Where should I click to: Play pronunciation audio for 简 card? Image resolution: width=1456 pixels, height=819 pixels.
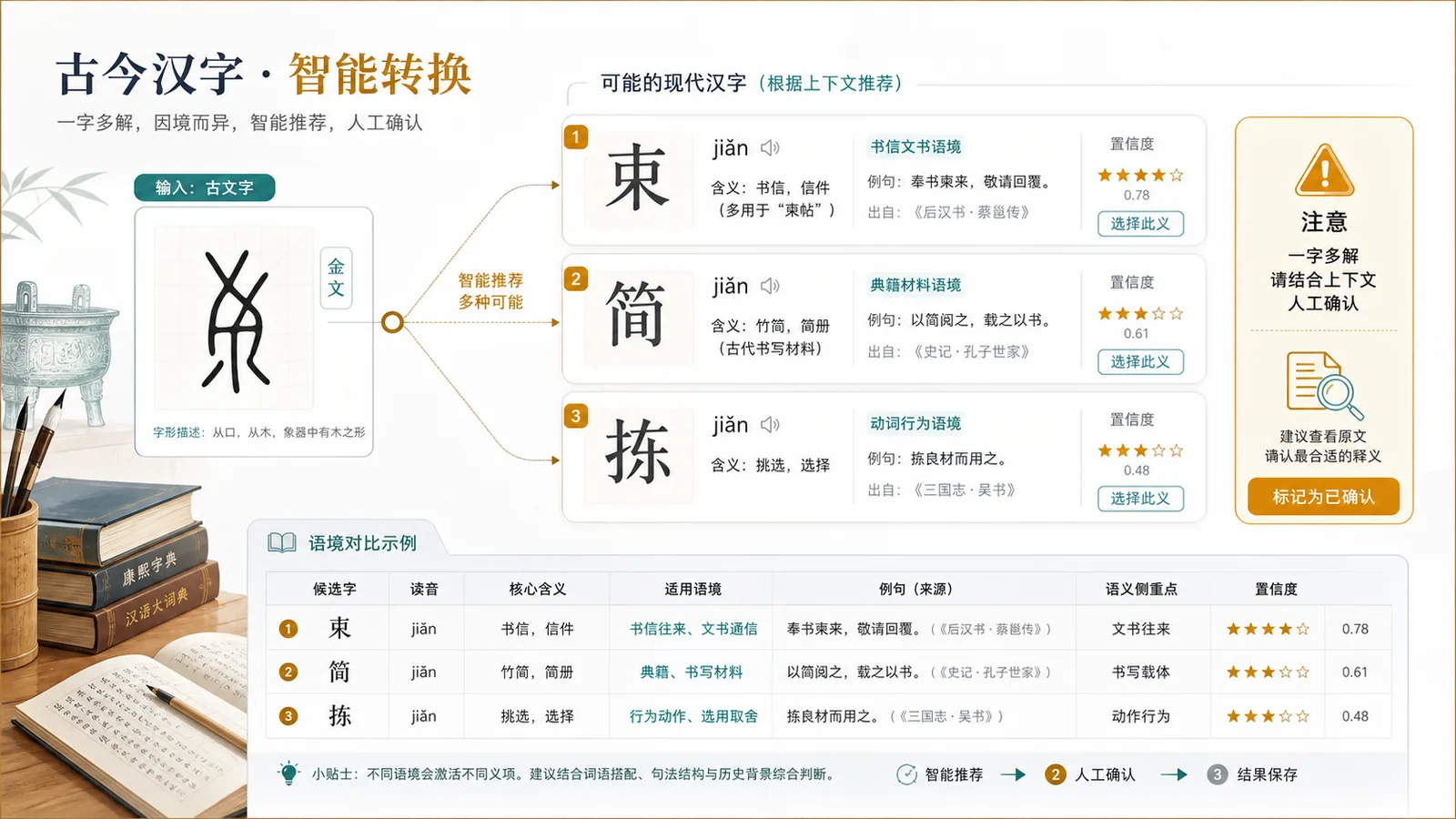771,286
